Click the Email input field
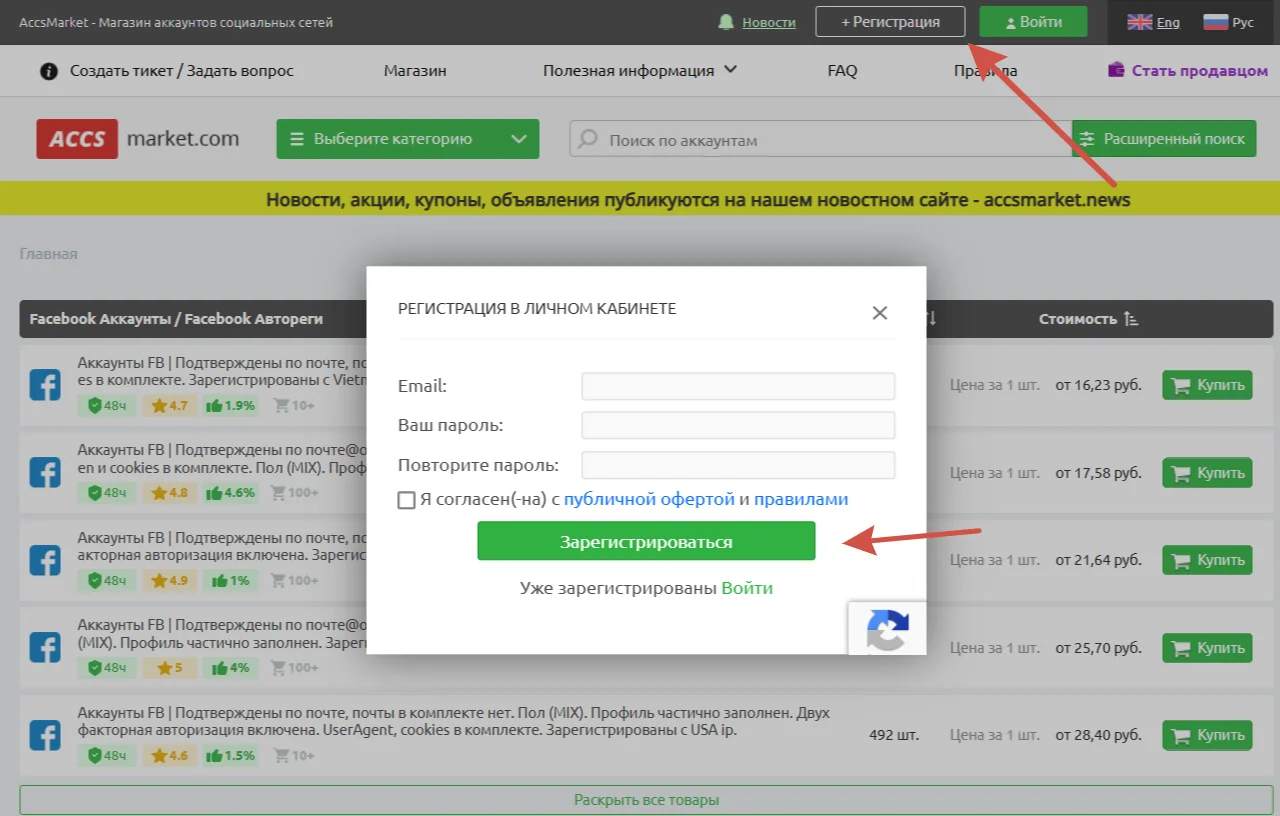 738,386
